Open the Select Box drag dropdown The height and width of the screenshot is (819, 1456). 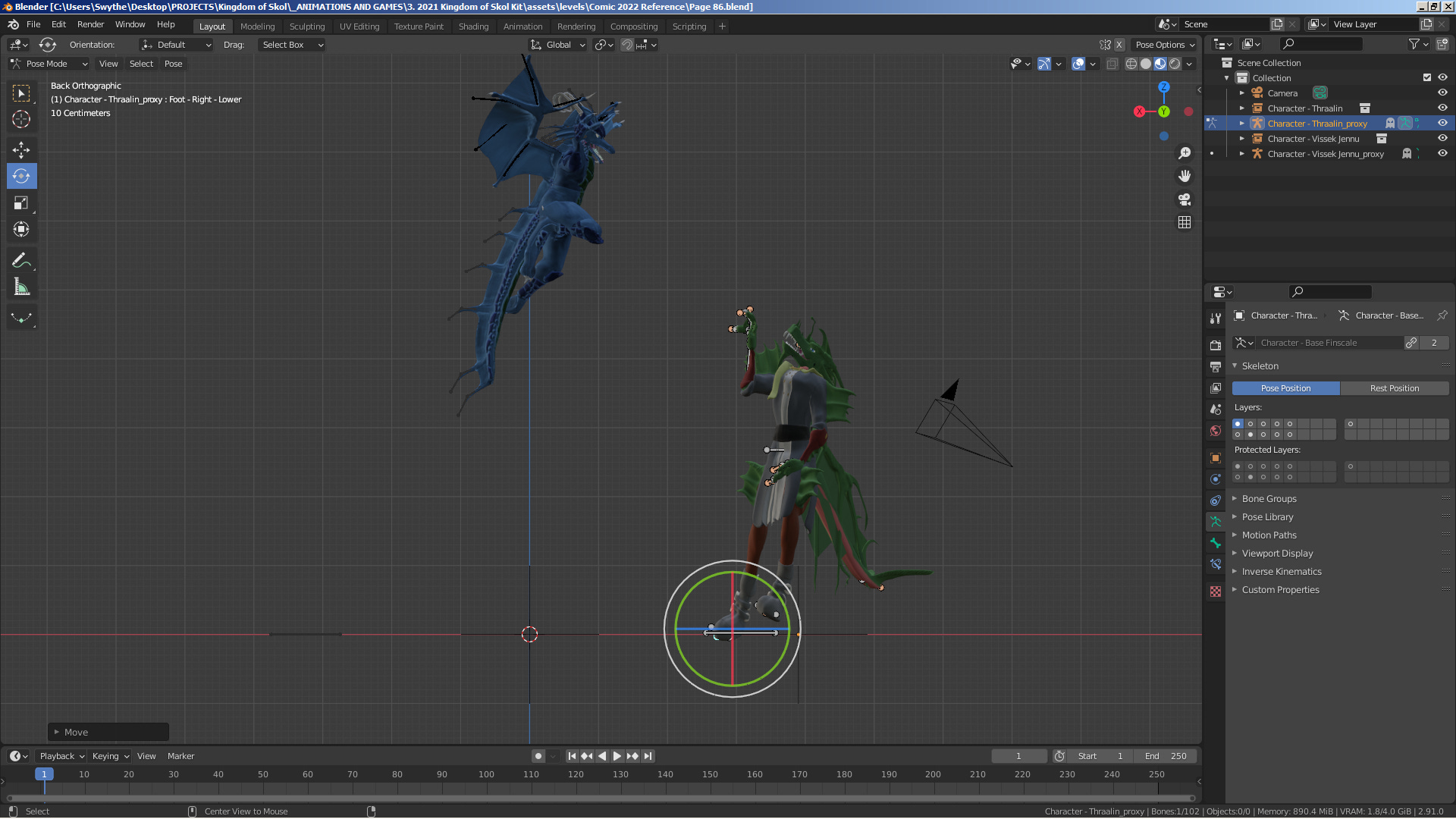[x=291, y=45]
